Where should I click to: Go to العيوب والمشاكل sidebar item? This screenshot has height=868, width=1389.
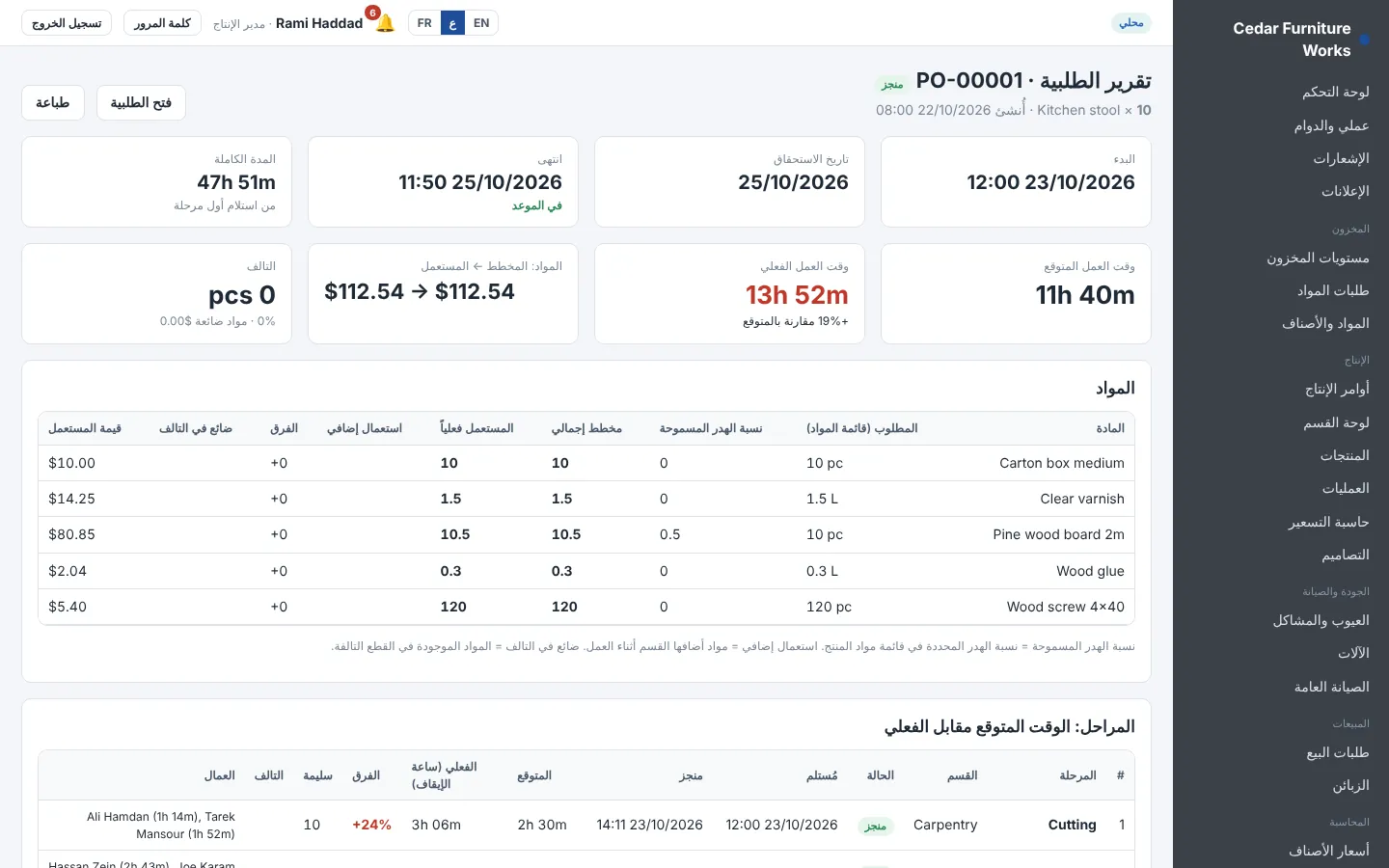point(1321,620)
